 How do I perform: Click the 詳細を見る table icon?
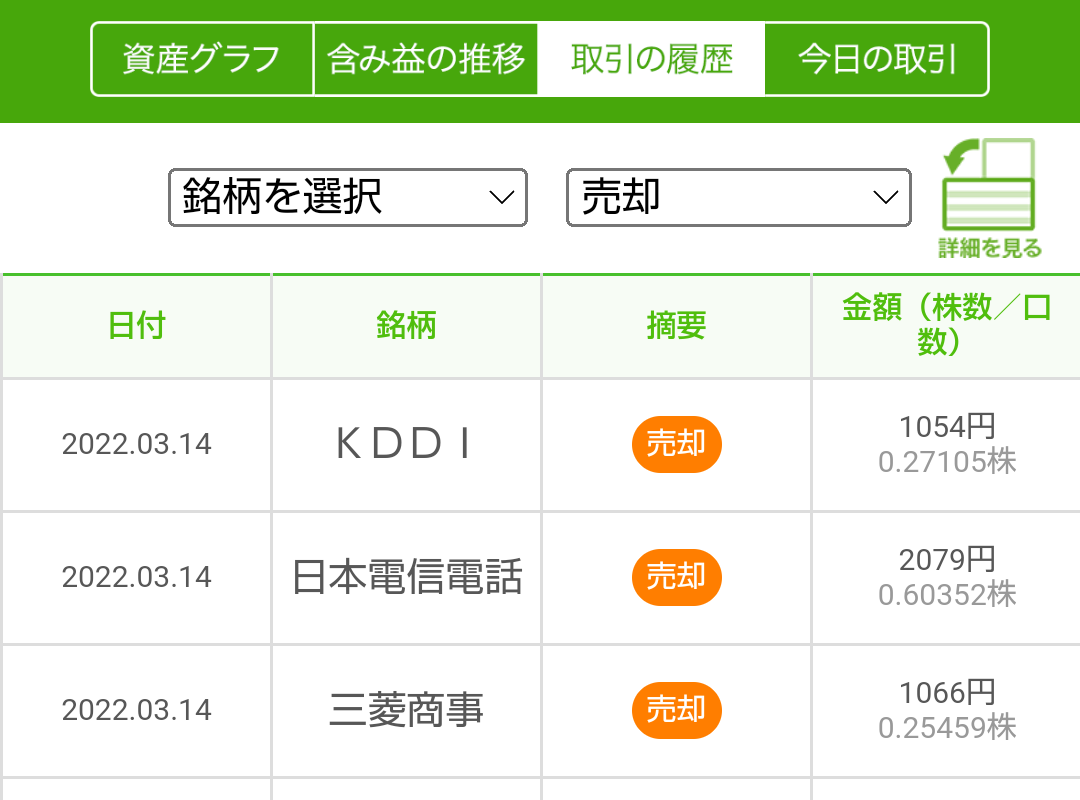coord(989,198)
